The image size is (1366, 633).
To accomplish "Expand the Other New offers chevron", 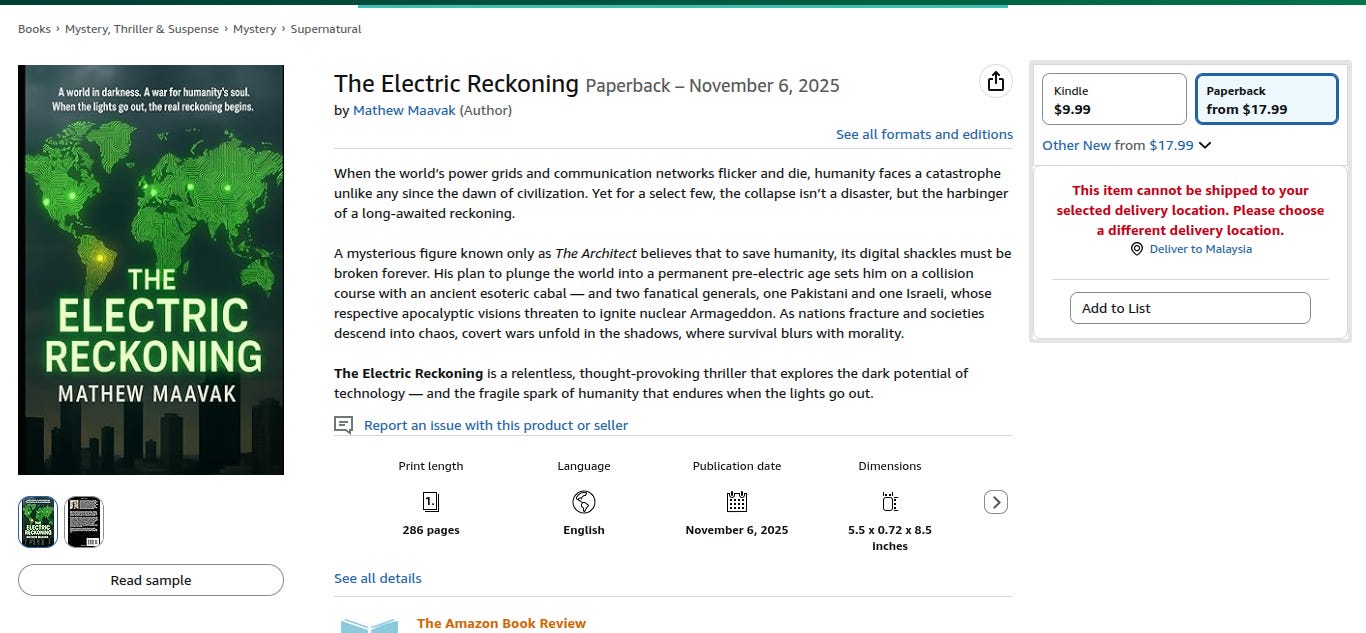I will pos(1205,145).
